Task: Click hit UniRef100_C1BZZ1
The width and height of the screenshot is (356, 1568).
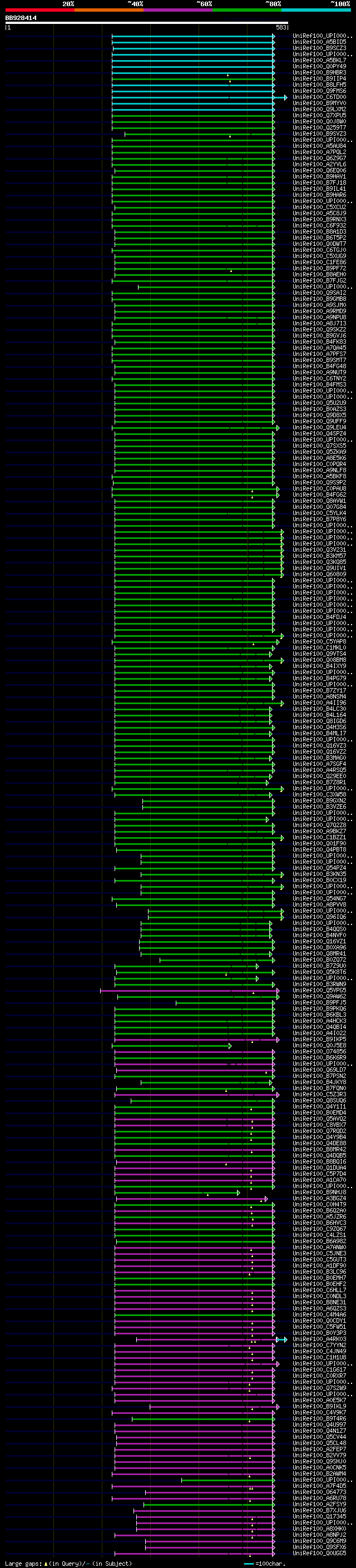Action: click(319, 838)
